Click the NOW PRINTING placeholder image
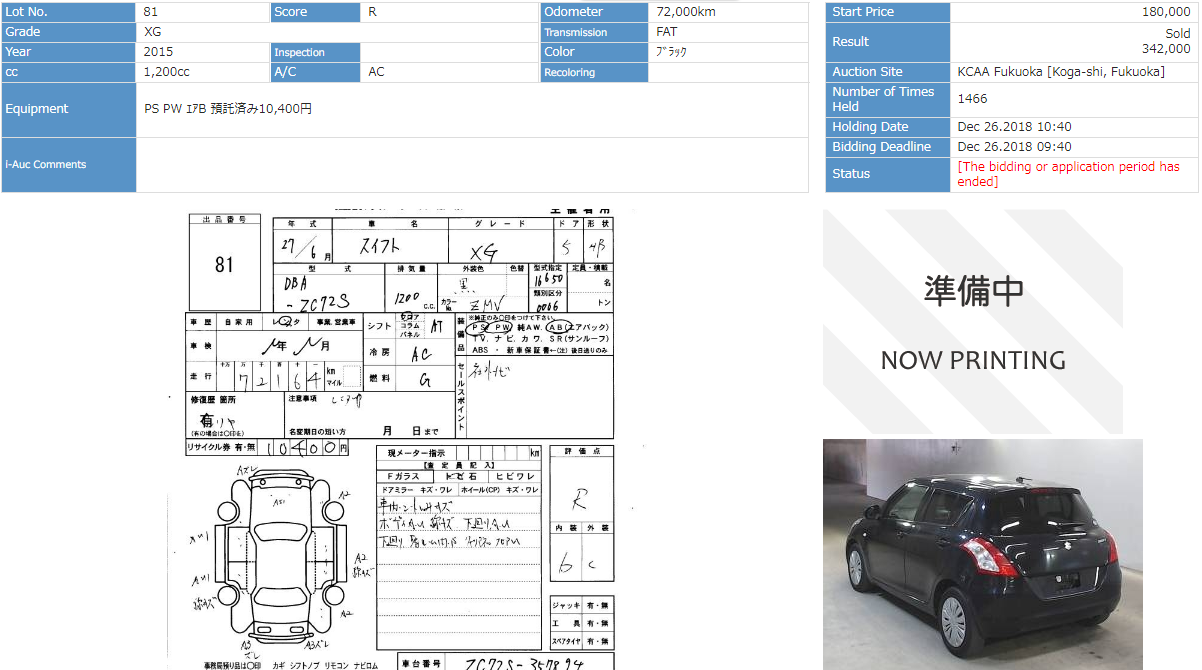1202x670 pixels. tap(972, 321)
